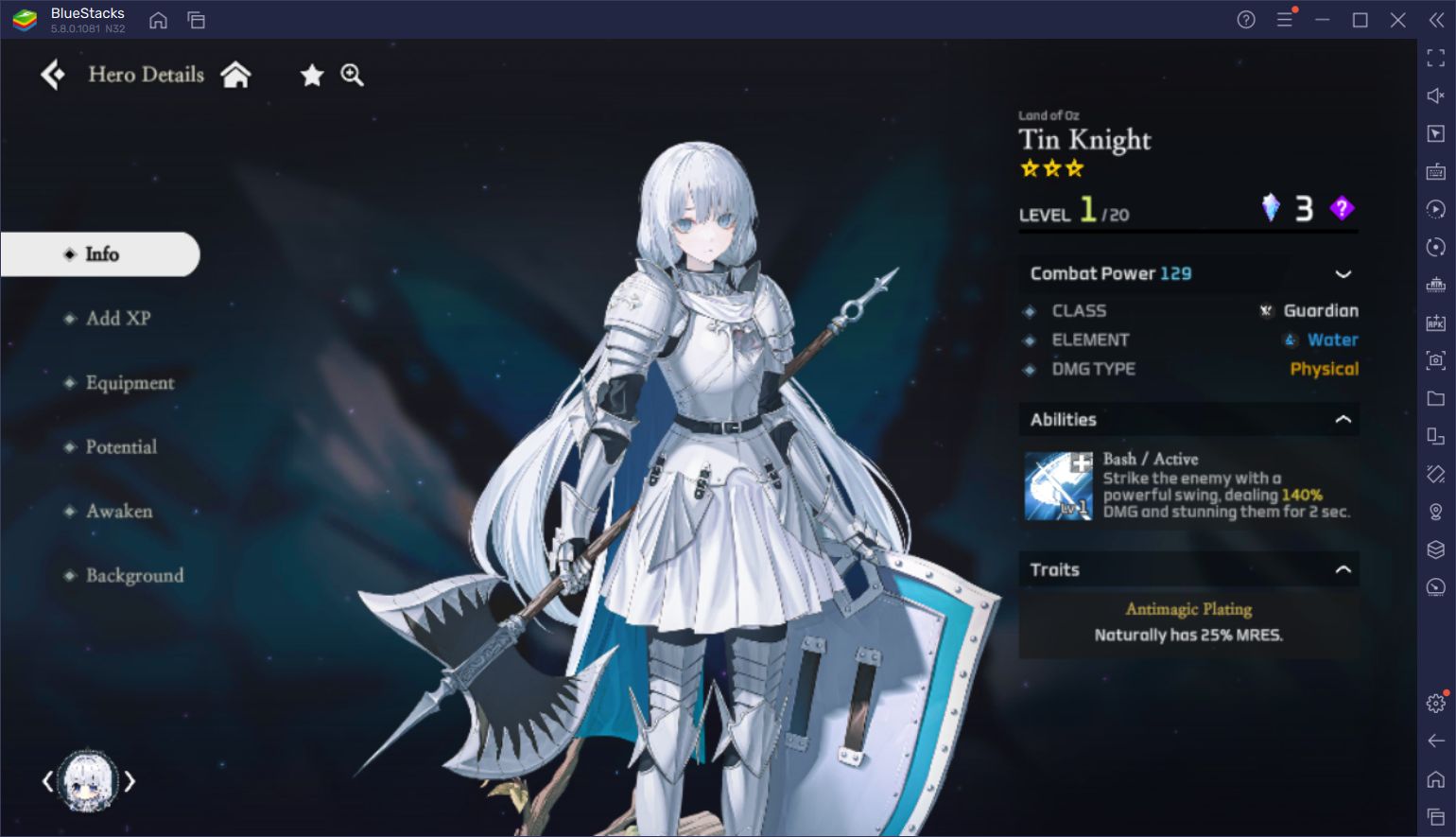Image resolution: width=1456 pixels, height=837 pixels.
Task: View the Background tab
Action: [134, 576]
